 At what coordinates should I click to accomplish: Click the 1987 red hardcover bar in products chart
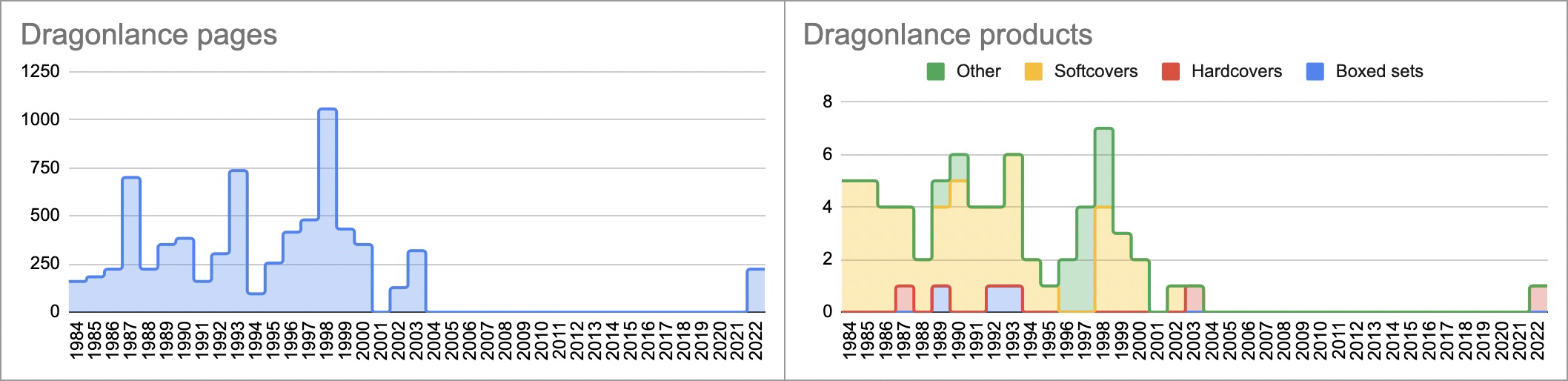pos(905,299)
